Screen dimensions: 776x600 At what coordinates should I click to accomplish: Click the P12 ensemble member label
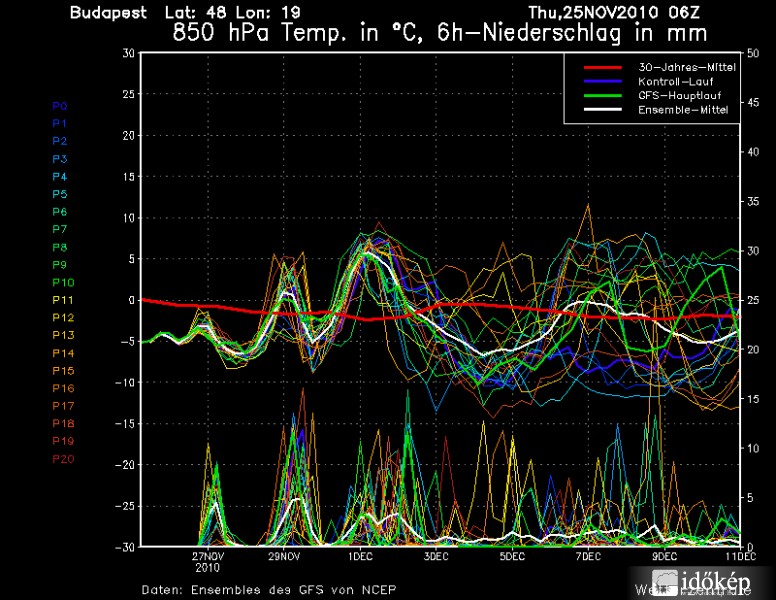pos(63,318)
